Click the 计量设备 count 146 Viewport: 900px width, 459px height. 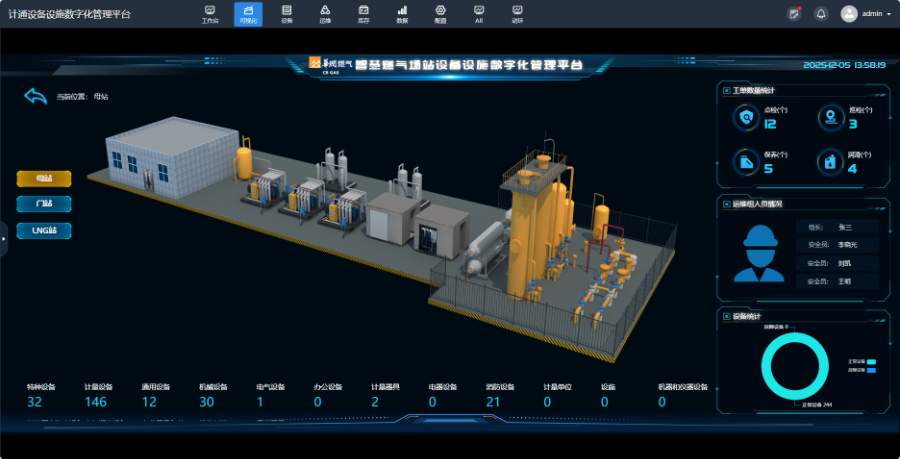tap(96, 402)
